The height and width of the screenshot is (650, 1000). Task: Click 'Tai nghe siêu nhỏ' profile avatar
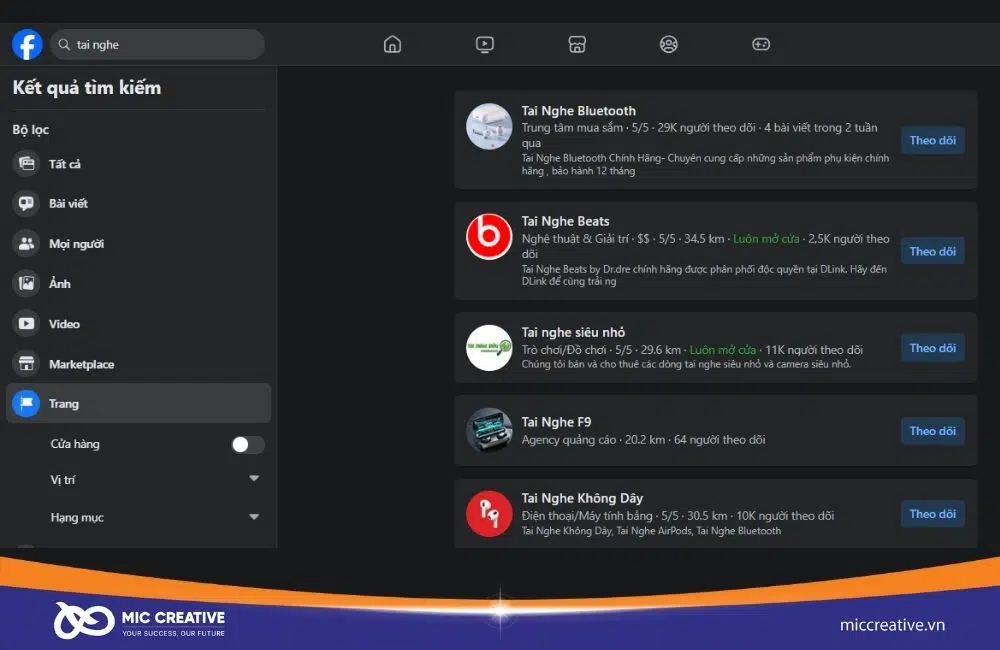coord(489,348)
